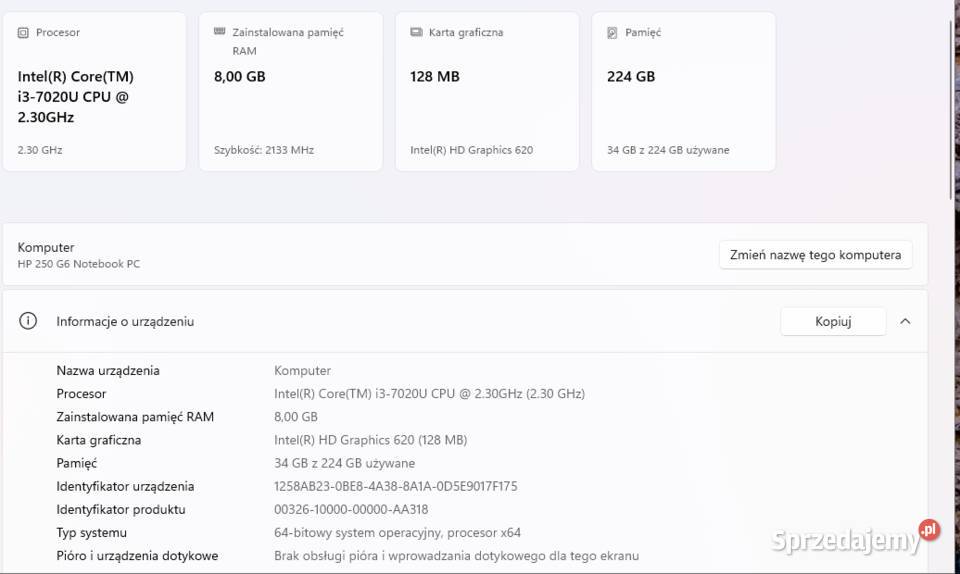Select the Identyfikator produktu label

[121, 509]
